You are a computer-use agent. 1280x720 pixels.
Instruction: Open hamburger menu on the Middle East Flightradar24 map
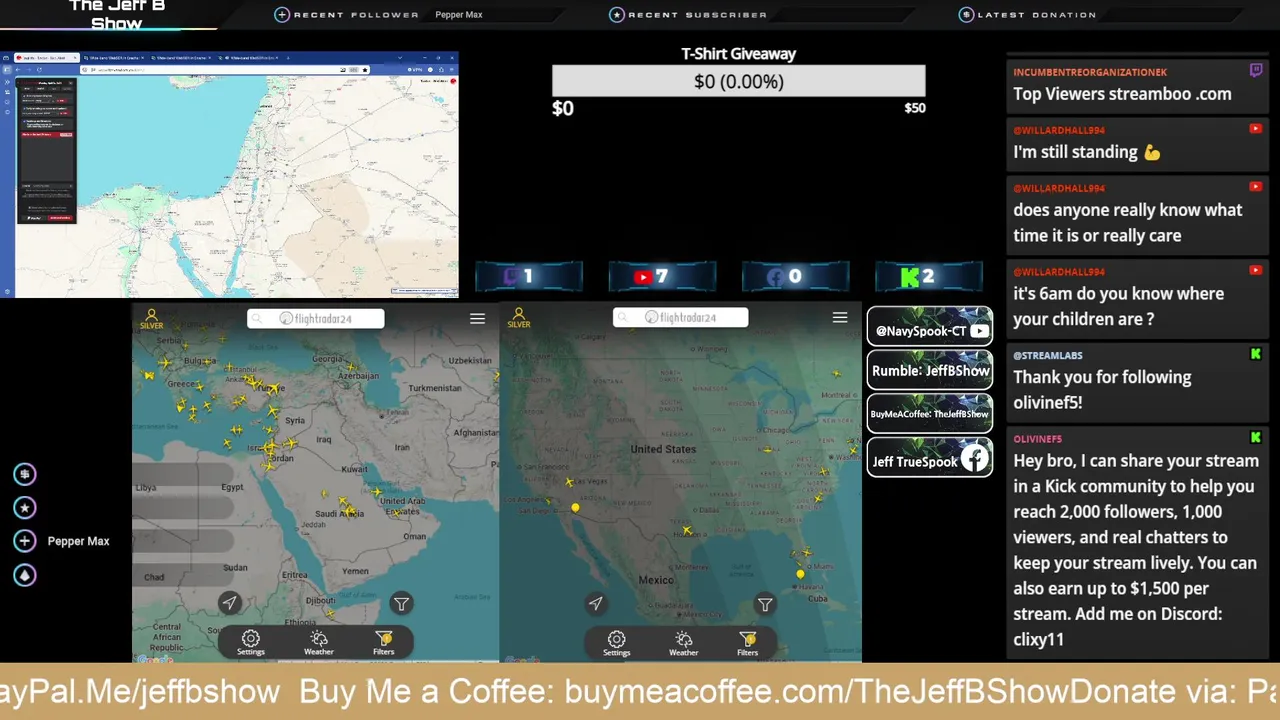click(x=477, y=318)
